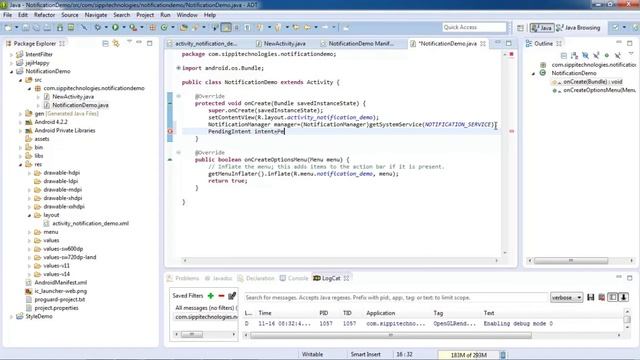Screen dimensions: 640x360
Task: Open the Package Explorer View Menu
Action: tap(129, 42)
